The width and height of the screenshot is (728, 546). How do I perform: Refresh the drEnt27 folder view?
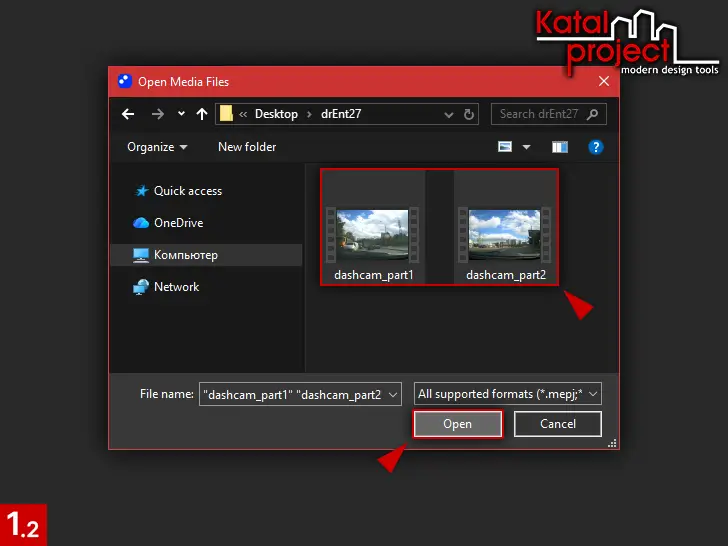point(470,114)
